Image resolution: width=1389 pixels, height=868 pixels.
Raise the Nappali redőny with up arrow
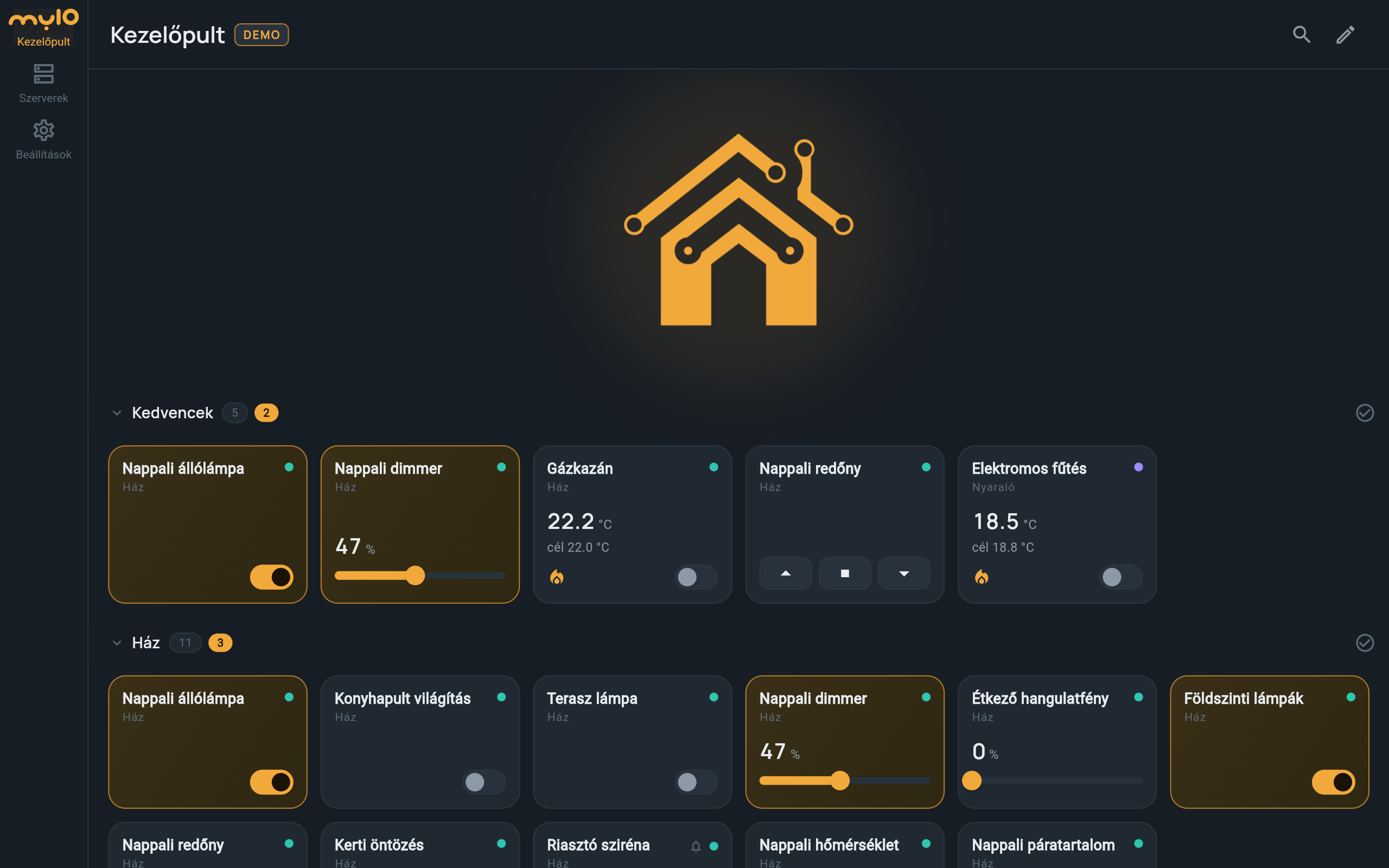tap(785, 573)
